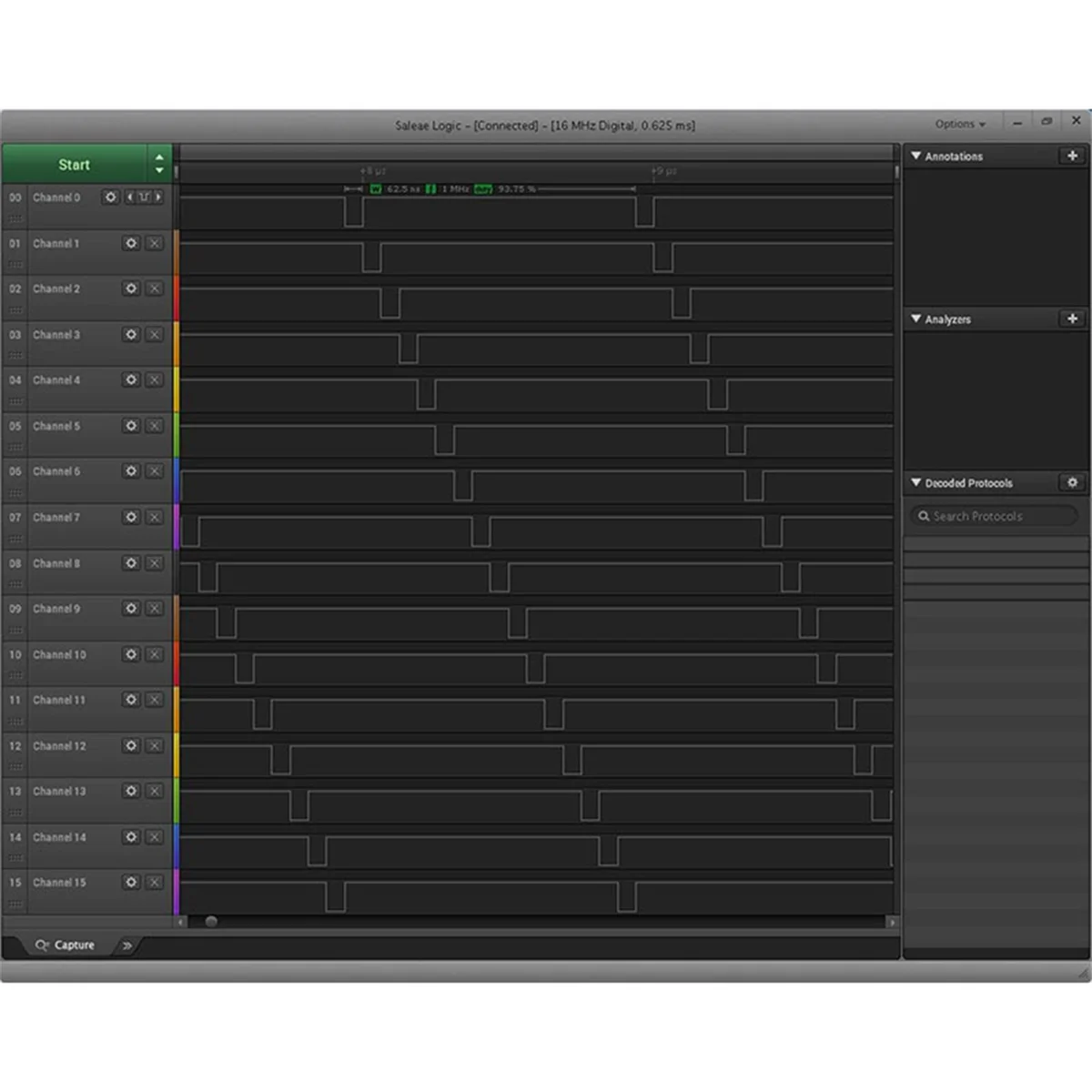Click the Channel 15 drag handle
Screen dimensions: 1092x1092
15,904
